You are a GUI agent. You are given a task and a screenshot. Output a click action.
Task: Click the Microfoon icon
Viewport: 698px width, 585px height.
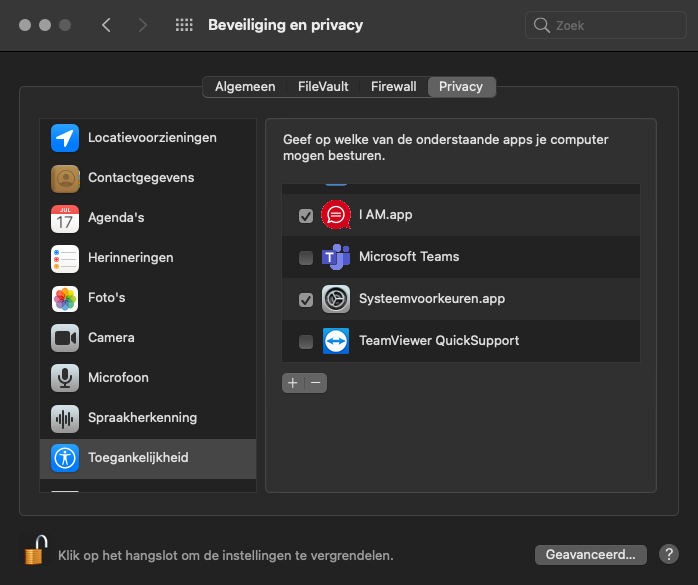pos(65,378)
